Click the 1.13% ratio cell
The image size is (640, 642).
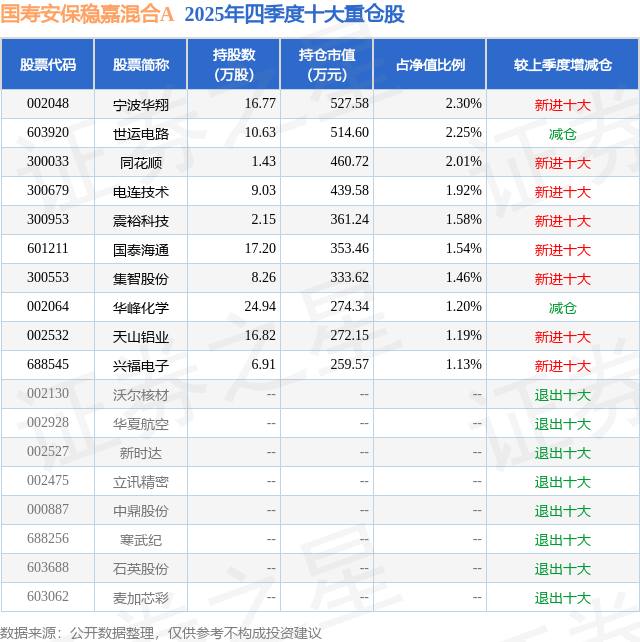[463, 365]
